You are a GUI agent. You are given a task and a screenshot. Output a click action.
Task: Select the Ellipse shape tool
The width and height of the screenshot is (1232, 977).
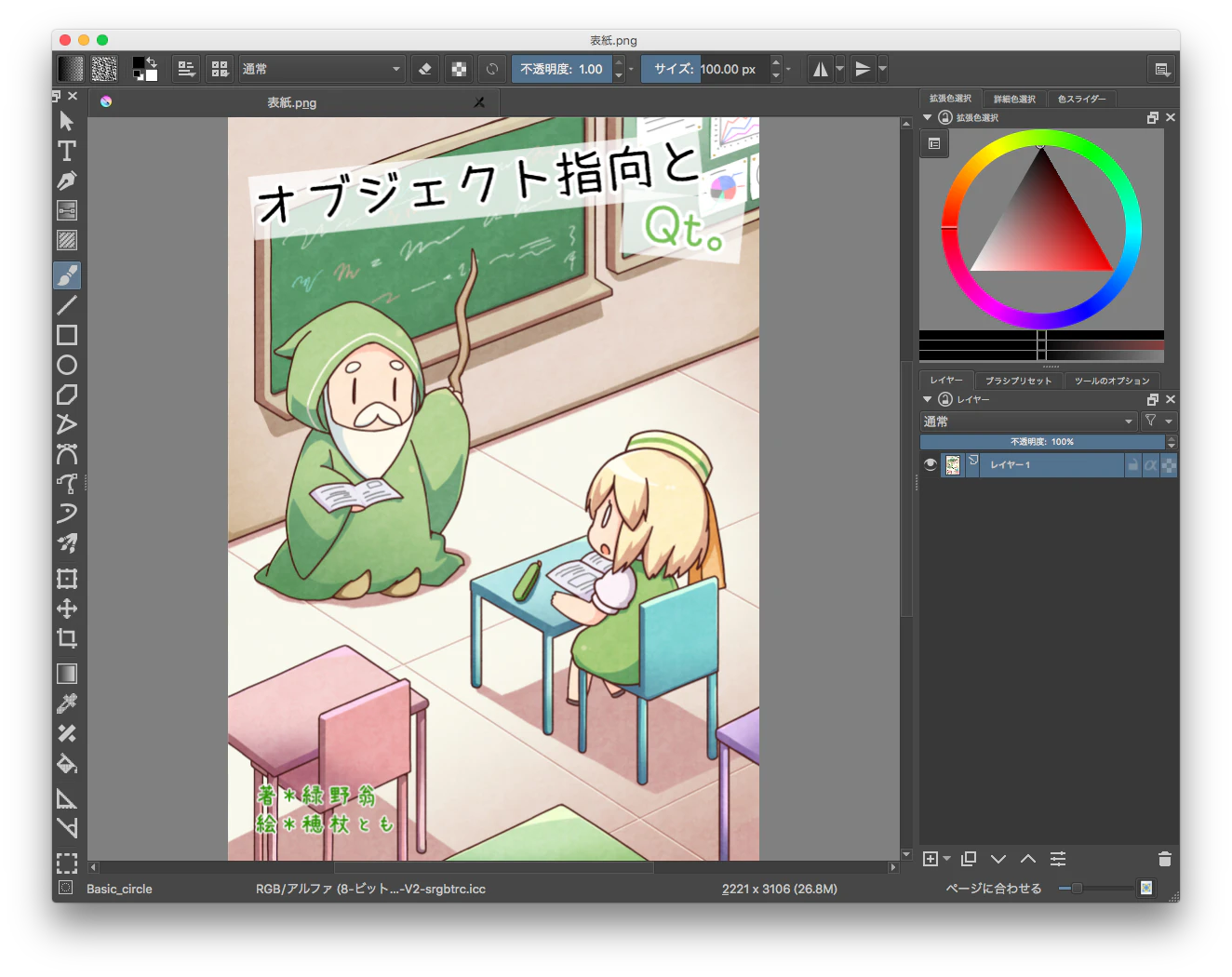tap(67, 365)
